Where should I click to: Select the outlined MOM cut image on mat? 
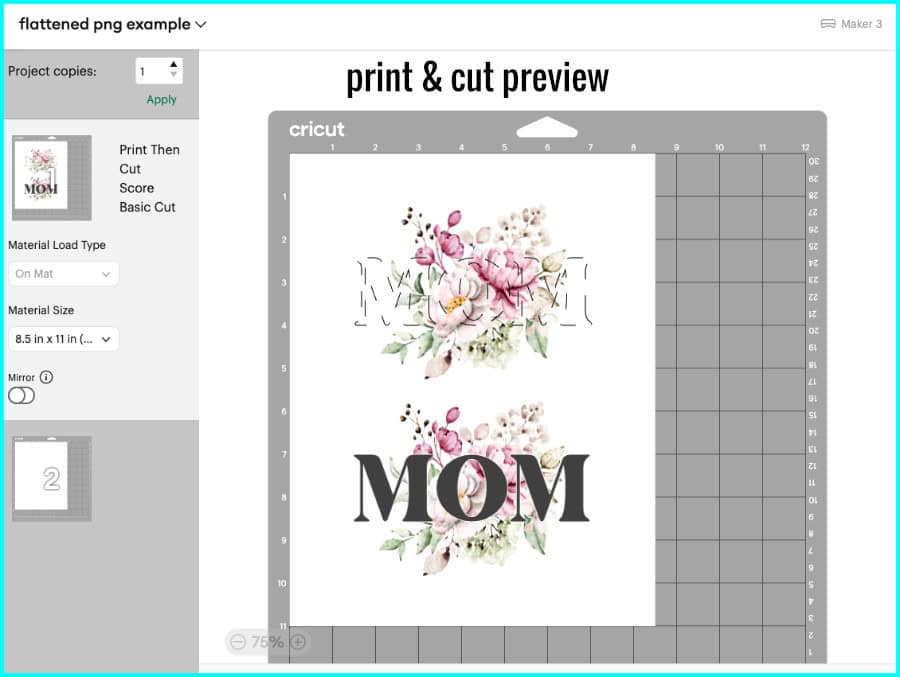(472, 291)
